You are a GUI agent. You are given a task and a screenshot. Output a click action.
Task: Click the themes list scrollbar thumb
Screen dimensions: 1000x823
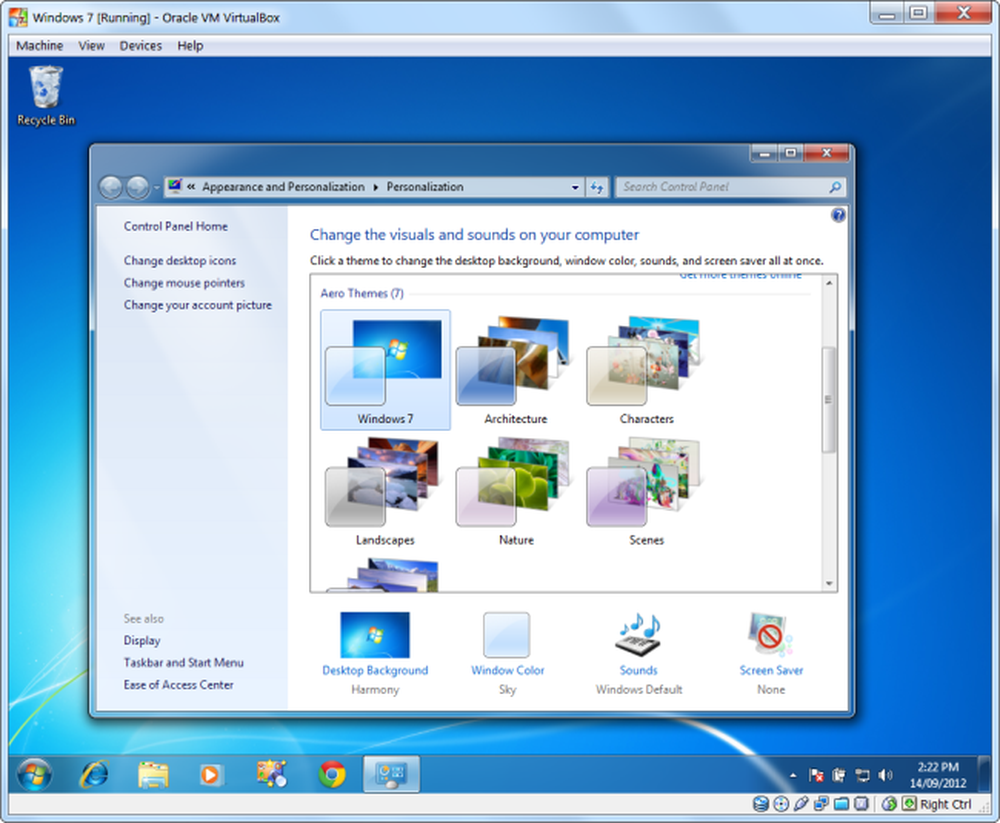click(828, 399)
